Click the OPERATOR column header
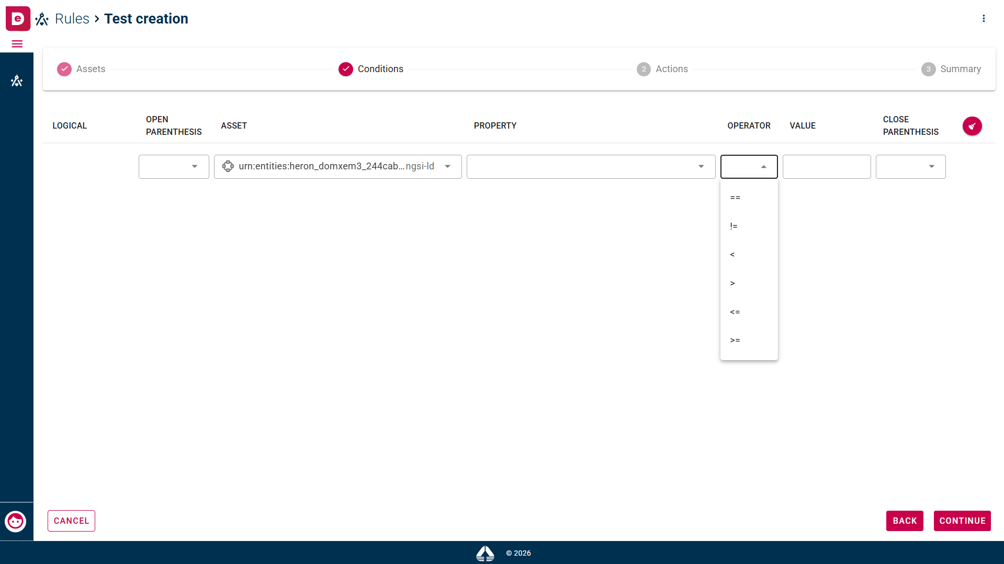The image size is (1004, 564). pyautogui.click(x=749, y=126)
